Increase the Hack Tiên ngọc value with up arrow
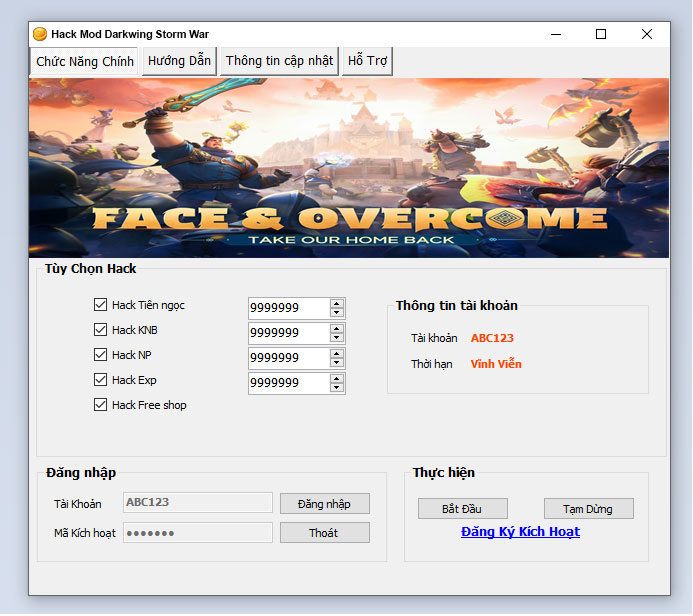Screen dimensions: 693x616 coord(337,304)
